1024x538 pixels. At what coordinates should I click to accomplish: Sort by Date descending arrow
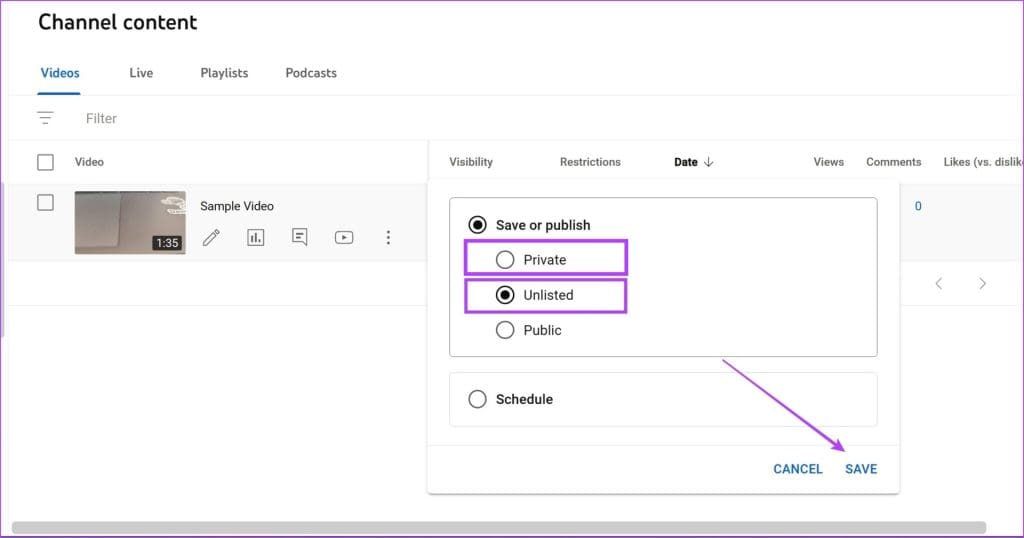pyautogui.click(x=709, y=162)
